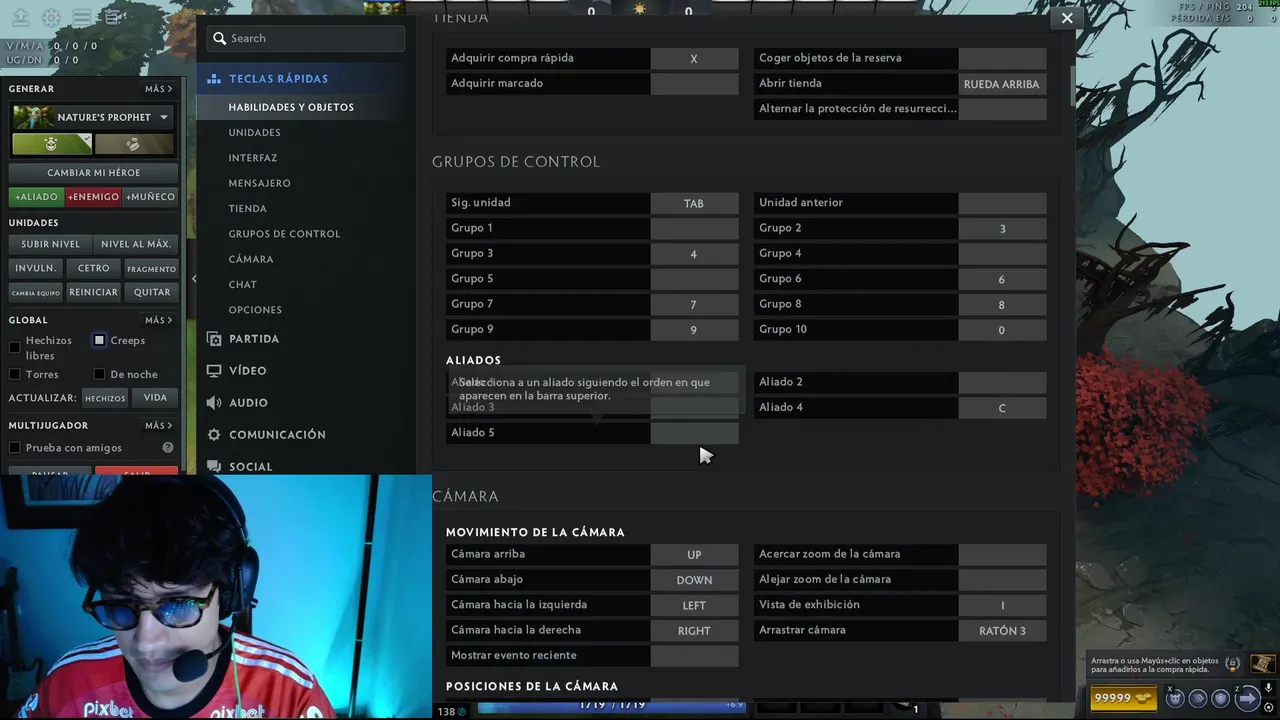Expand MÁS next to Generar
The width and height of the screenshot is (1280, 720).
[x=159, y=89]
